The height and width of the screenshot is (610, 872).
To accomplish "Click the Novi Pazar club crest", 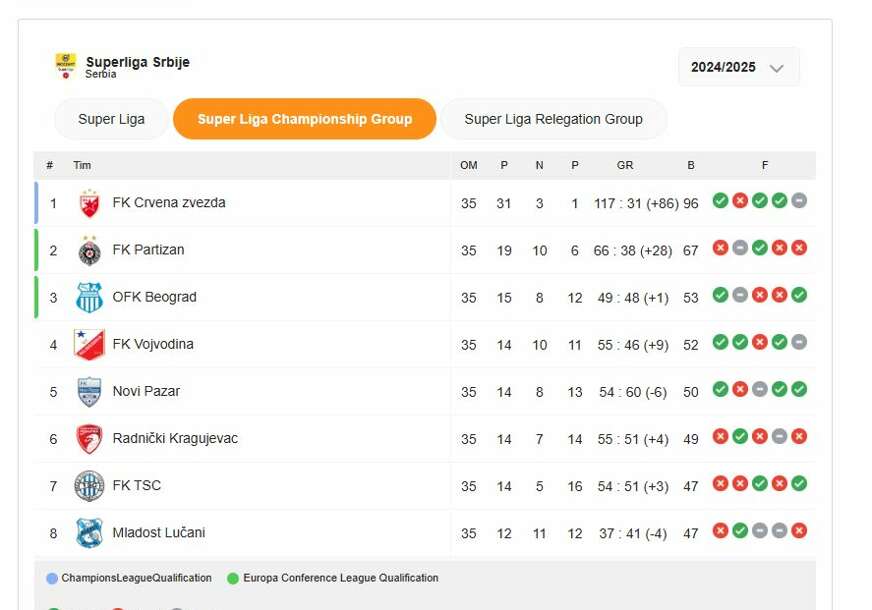I will (x=89, y=391).
